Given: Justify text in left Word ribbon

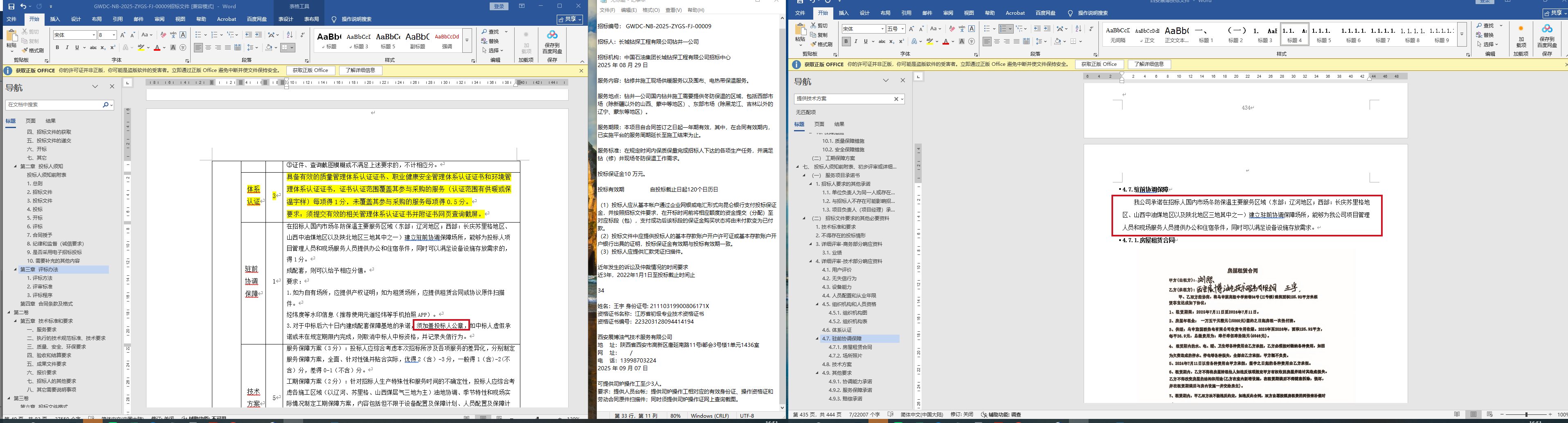Looking at the screenshot, I should click(x=227, y=47).
